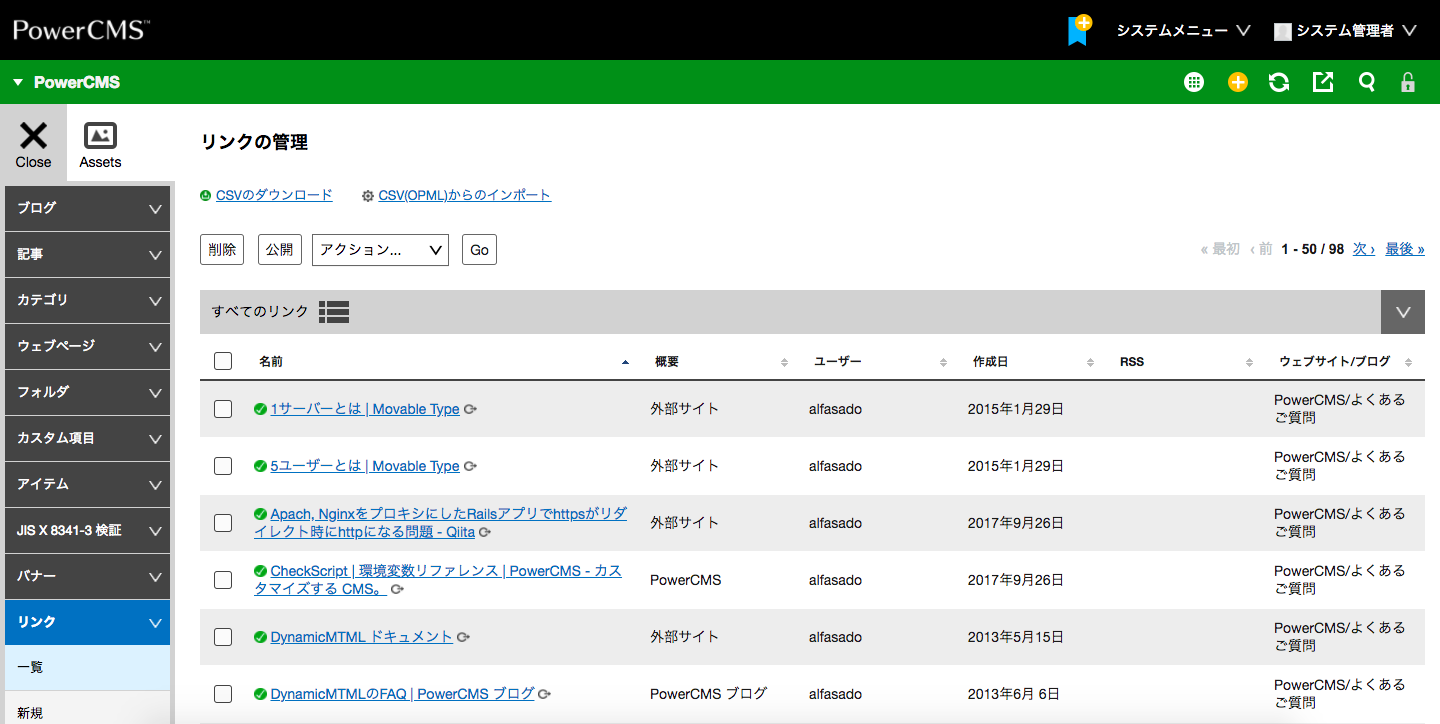1440x724 pixels.
Task: Click the PowerCMS logo
Action: (x=81, y=30)
